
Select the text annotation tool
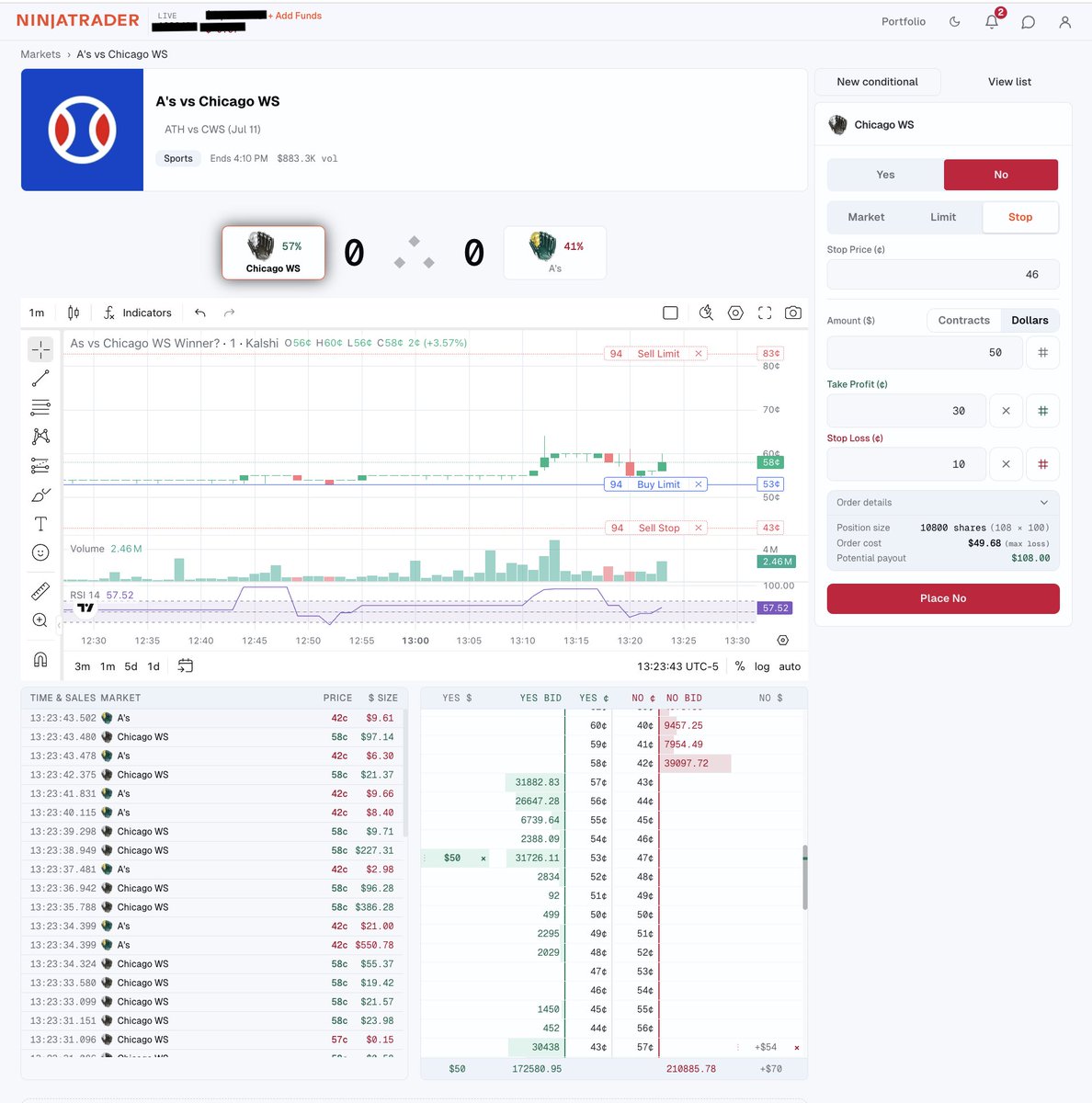[40, 524]
